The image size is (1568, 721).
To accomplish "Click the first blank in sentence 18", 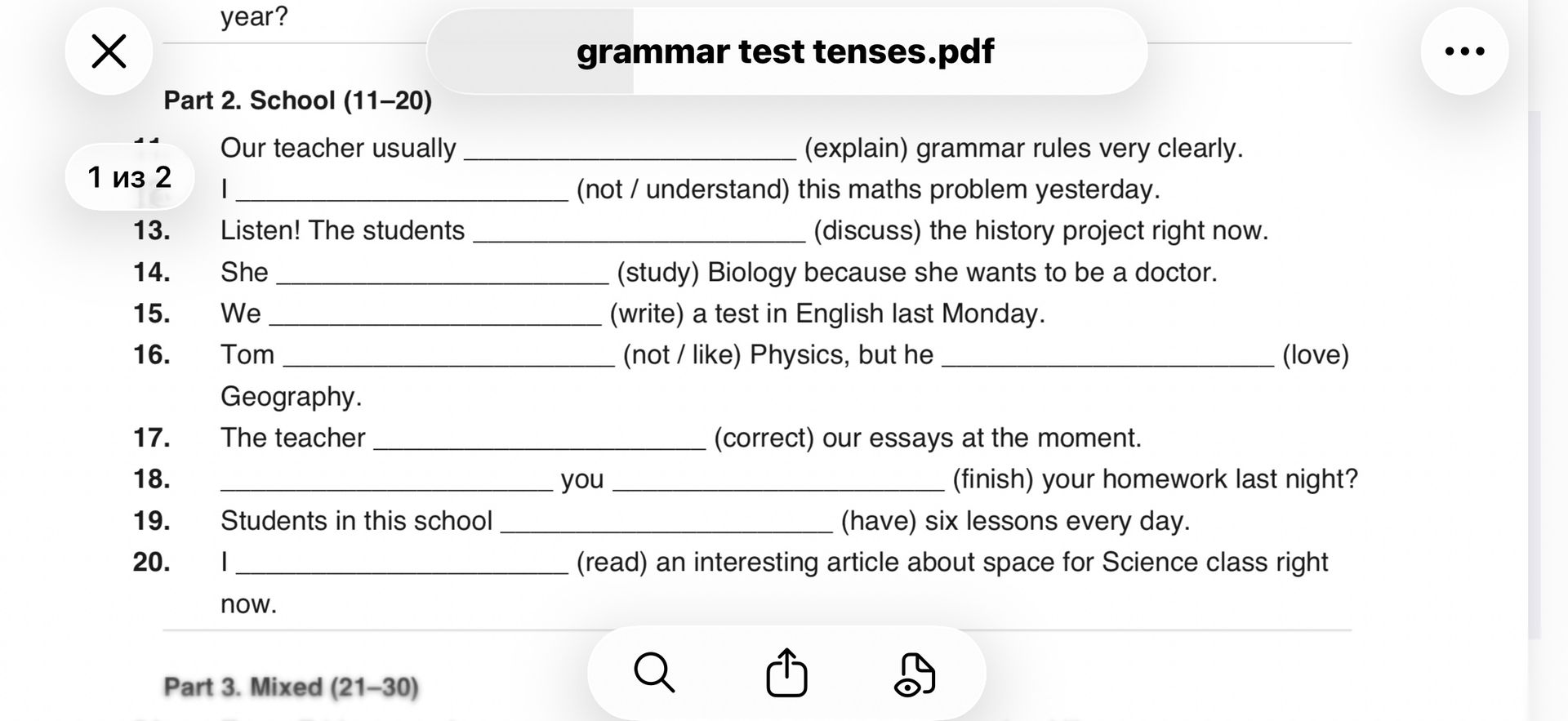I will (x=387, y=482).
